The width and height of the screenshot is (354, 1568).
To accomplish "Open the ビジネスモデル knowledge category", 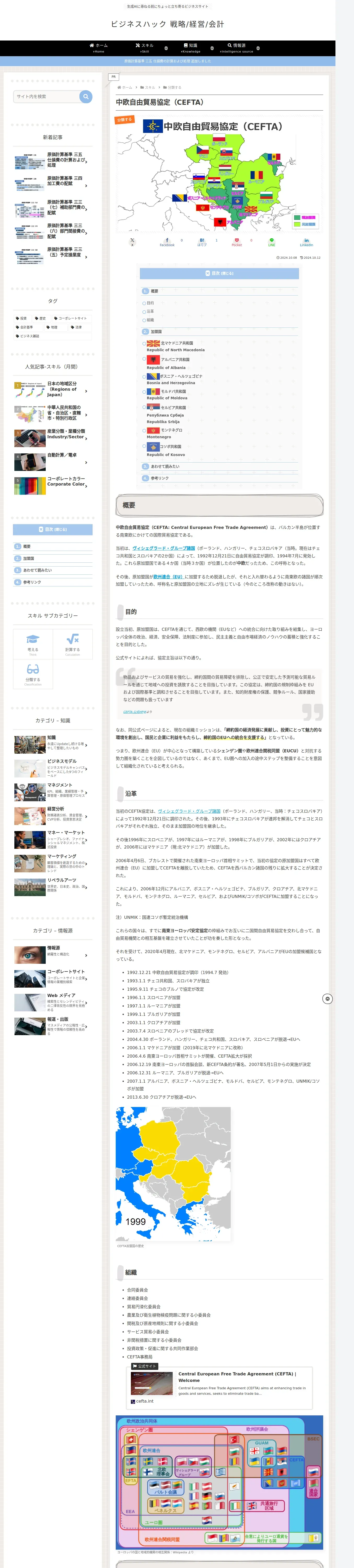I will 53,768.
